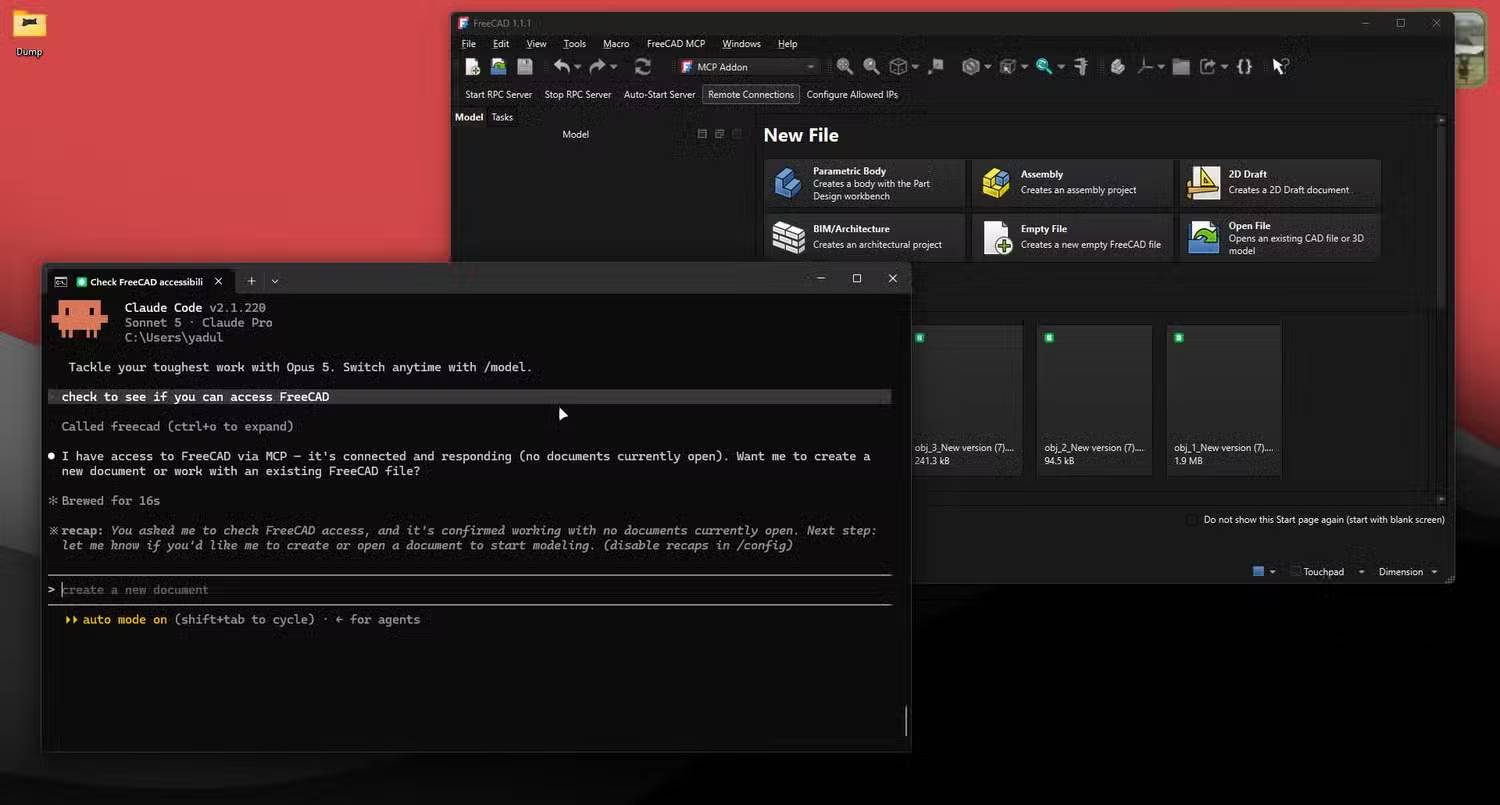The height and width of the screenshot is (805, 1500).
Task: Refresh the document with the recompute icon
Action: tap(643, 67)
